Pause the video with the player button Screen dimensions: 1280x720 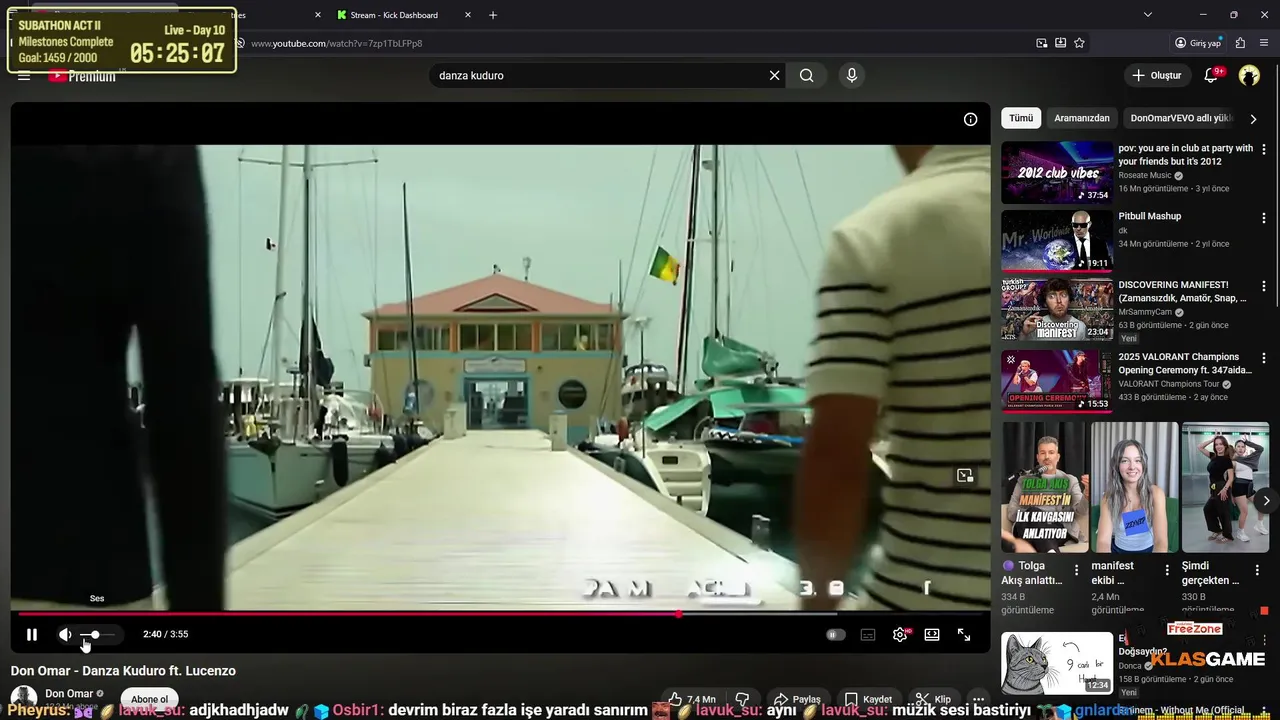(32, 634)
